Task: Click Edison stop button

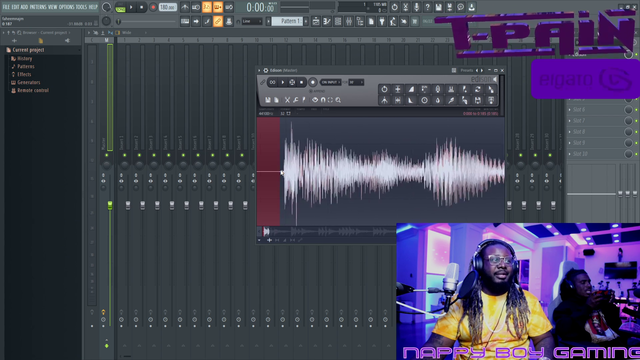Action: click(x=302, y=82)
